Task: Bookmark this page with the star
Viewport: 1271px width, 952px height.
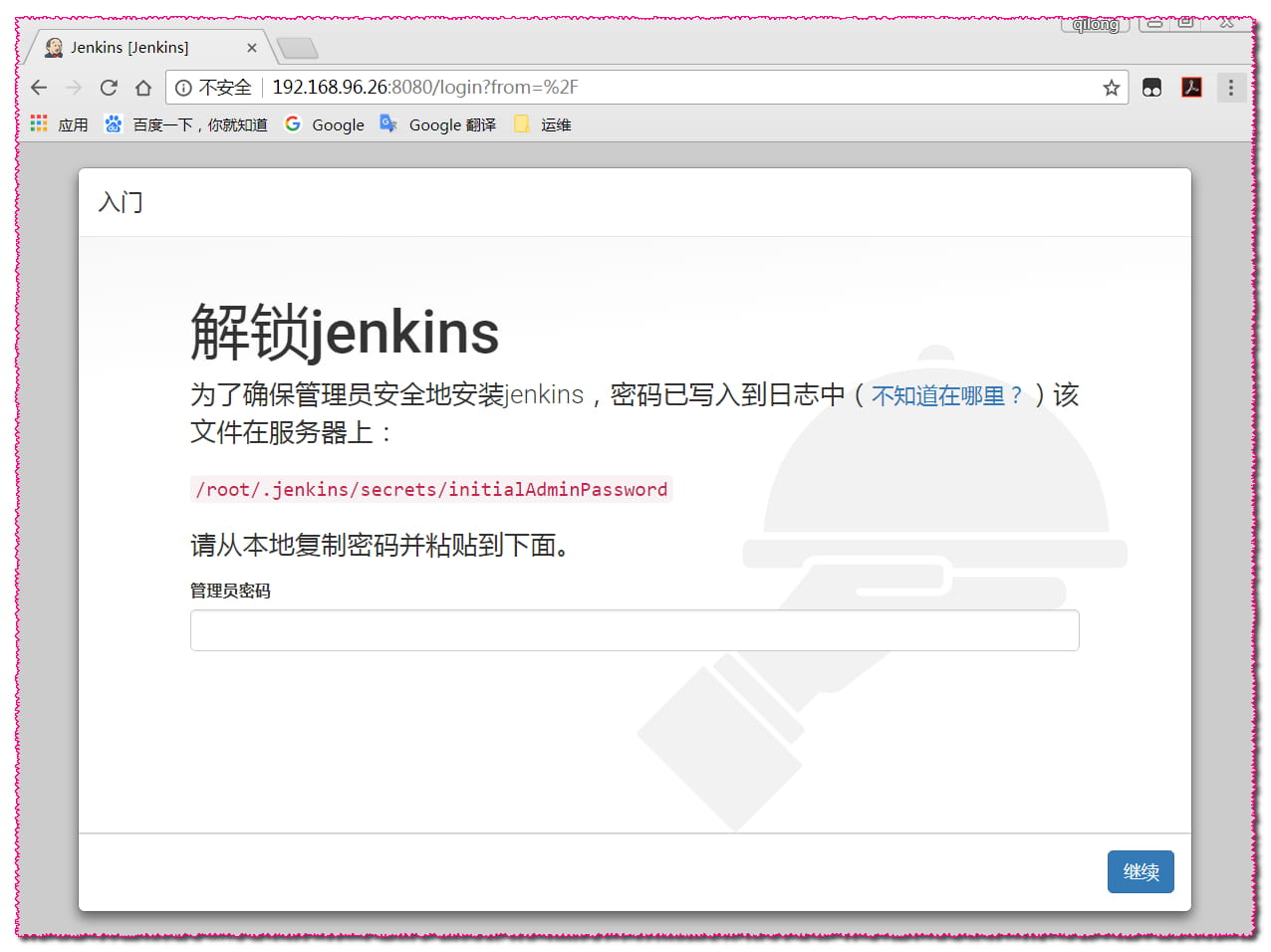Action: [x=1112, y=88]
